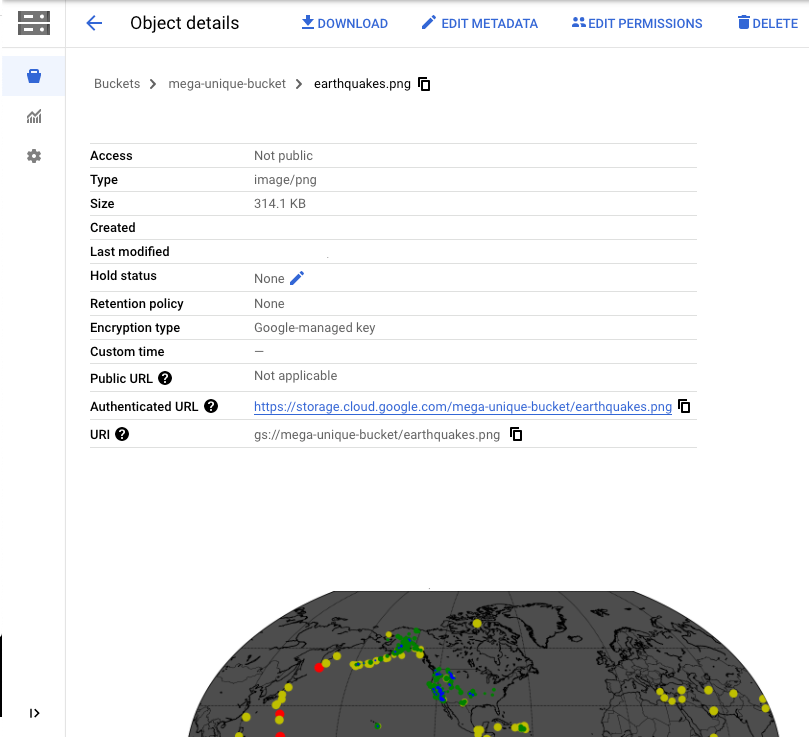This screenshot has height=737, width=809.
Task: Open the Cloud Storage product logo
Action: (x=33, y=23)
